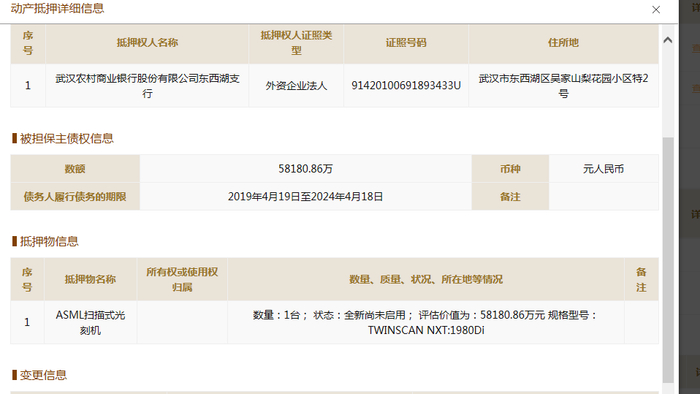Click 武汉农村商业银行股份有限公司东西湖支行 cell
This screenshot has height=394, width=700.
[147, 86]
